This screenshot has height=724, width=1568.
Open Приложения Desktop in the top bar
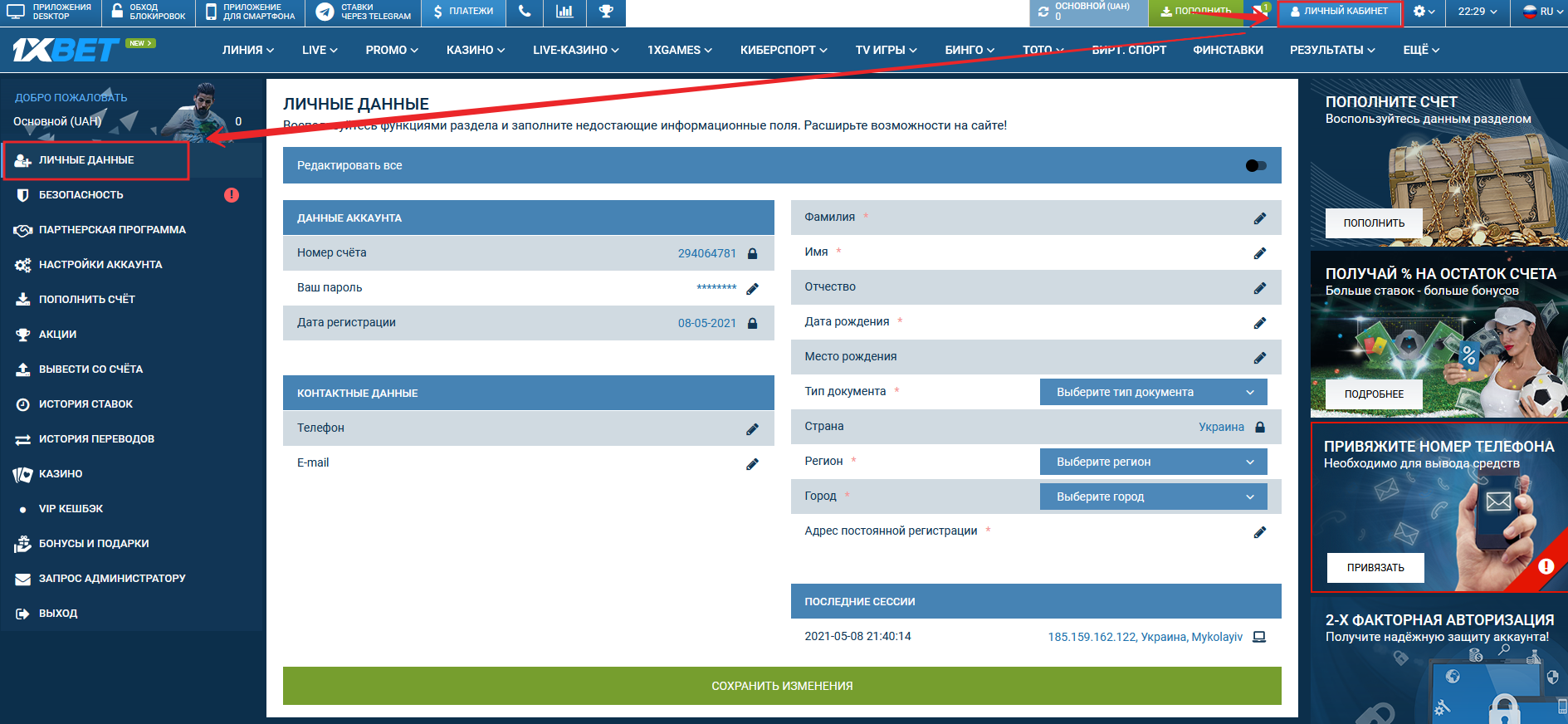[50, 12]
